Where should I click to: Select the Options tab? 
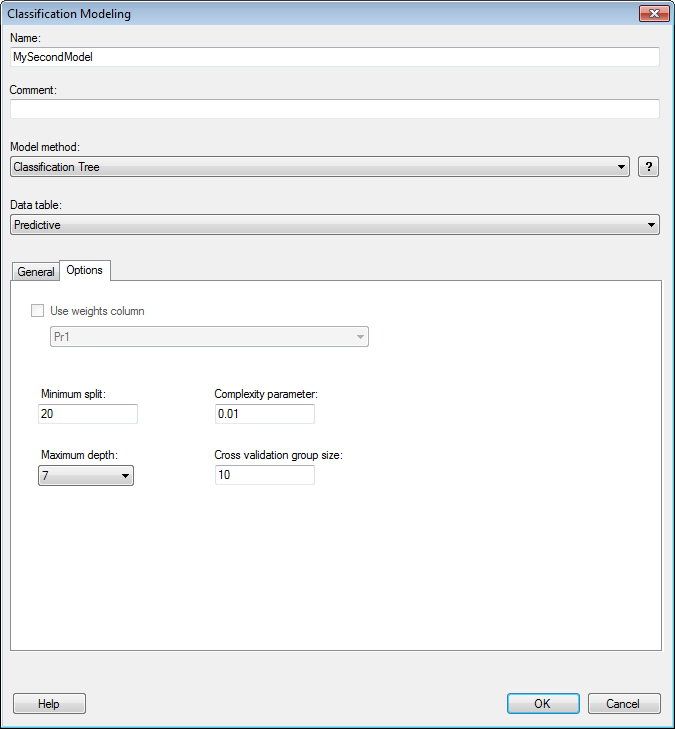[85, 270]
